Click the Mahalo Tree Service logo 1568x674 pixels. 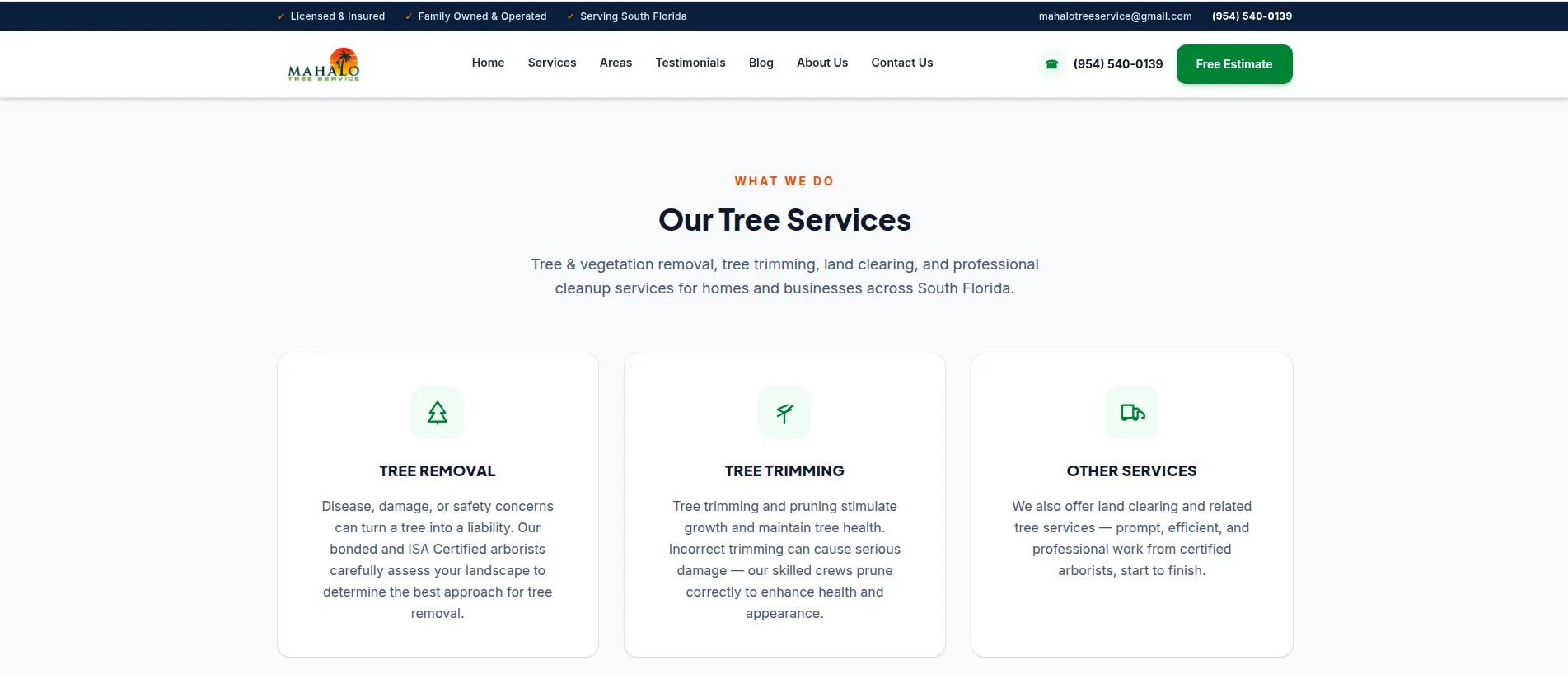pos(323,64)
